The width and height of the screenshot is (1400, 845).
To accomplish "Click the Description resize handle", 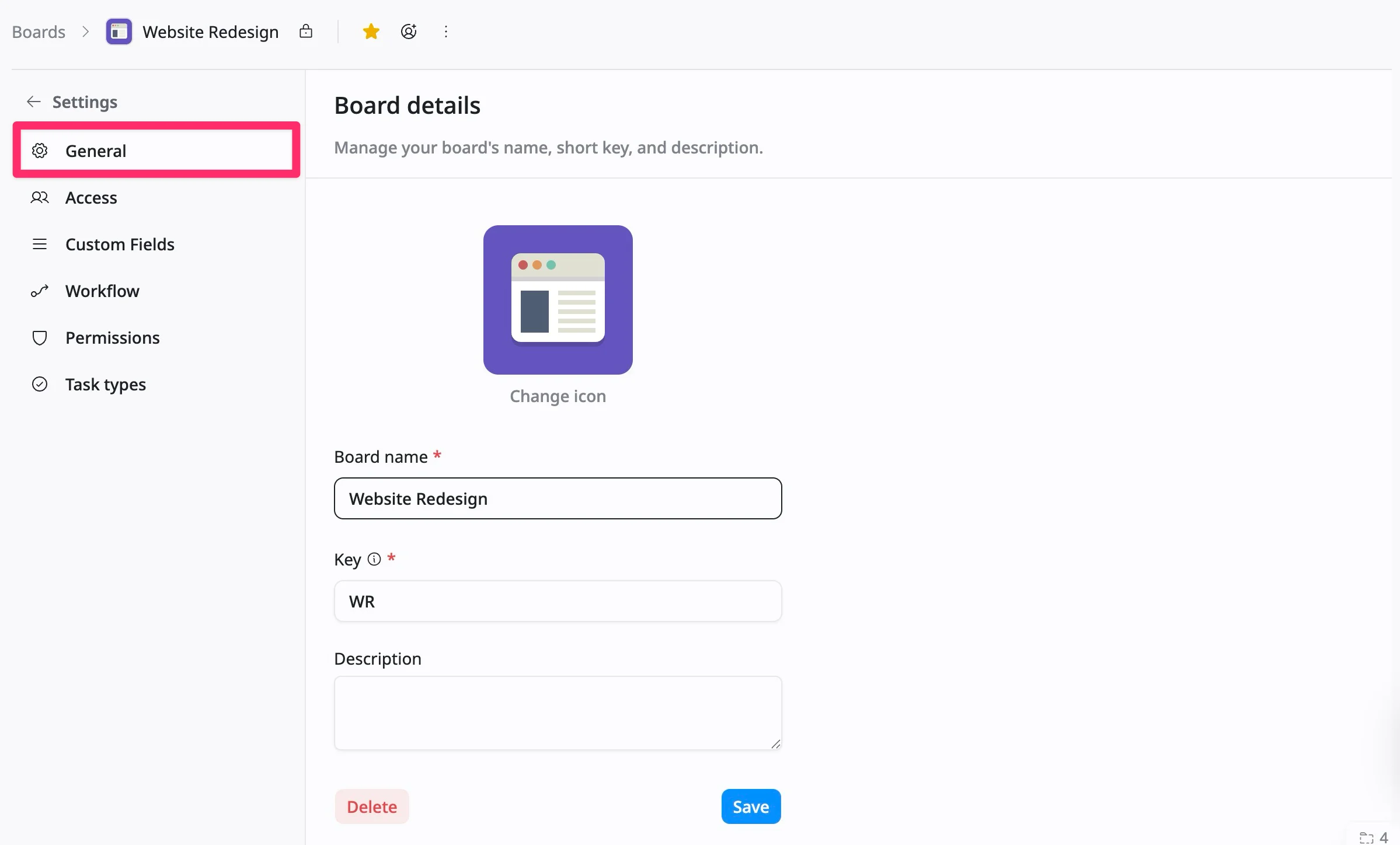I will [775, 743].
